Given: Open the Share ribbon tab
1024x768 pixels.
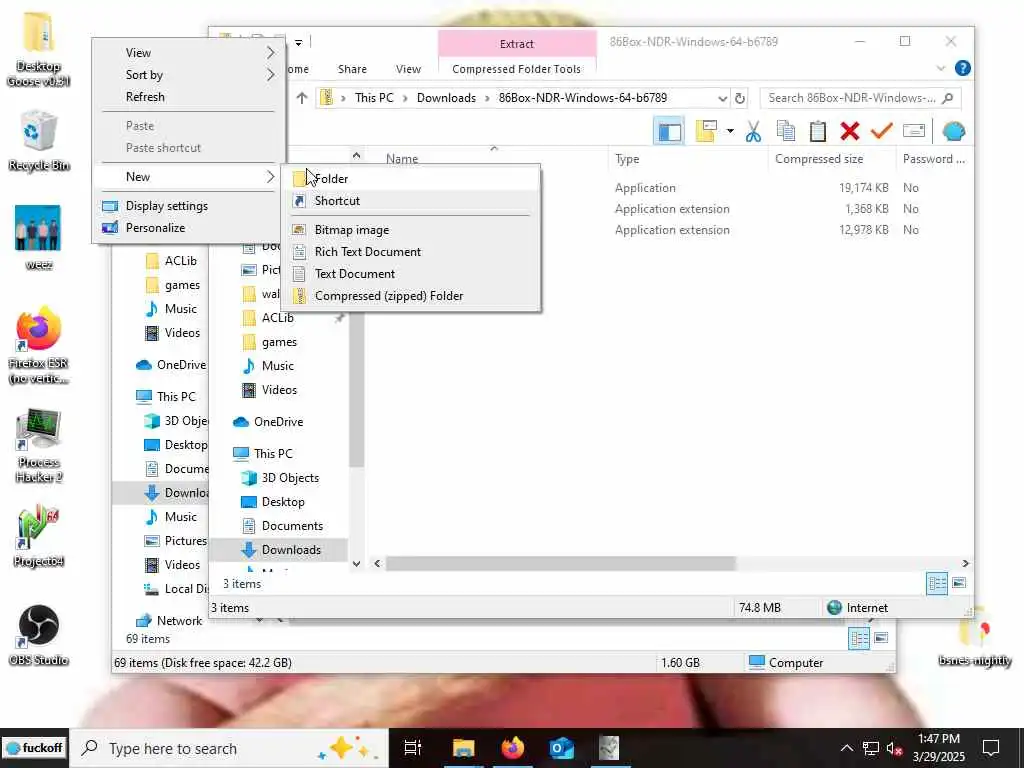Looking at the screenshot, I should pos(352,69).
